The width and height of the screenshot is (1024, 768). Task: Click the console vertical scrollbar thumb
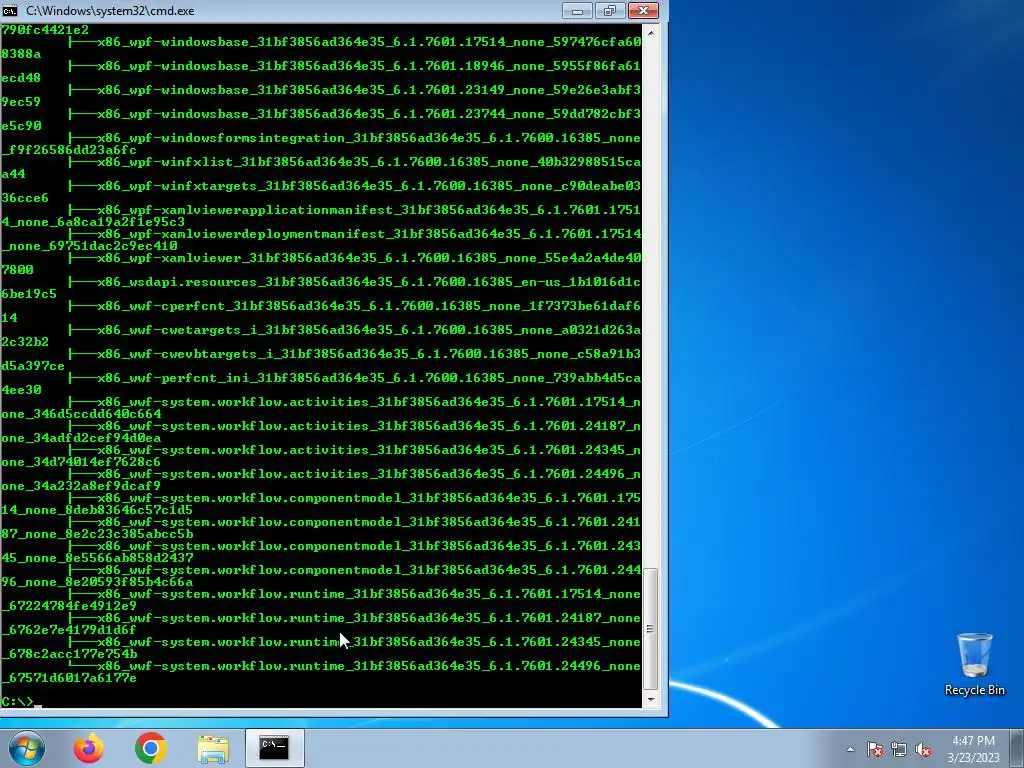click(650, 628)
